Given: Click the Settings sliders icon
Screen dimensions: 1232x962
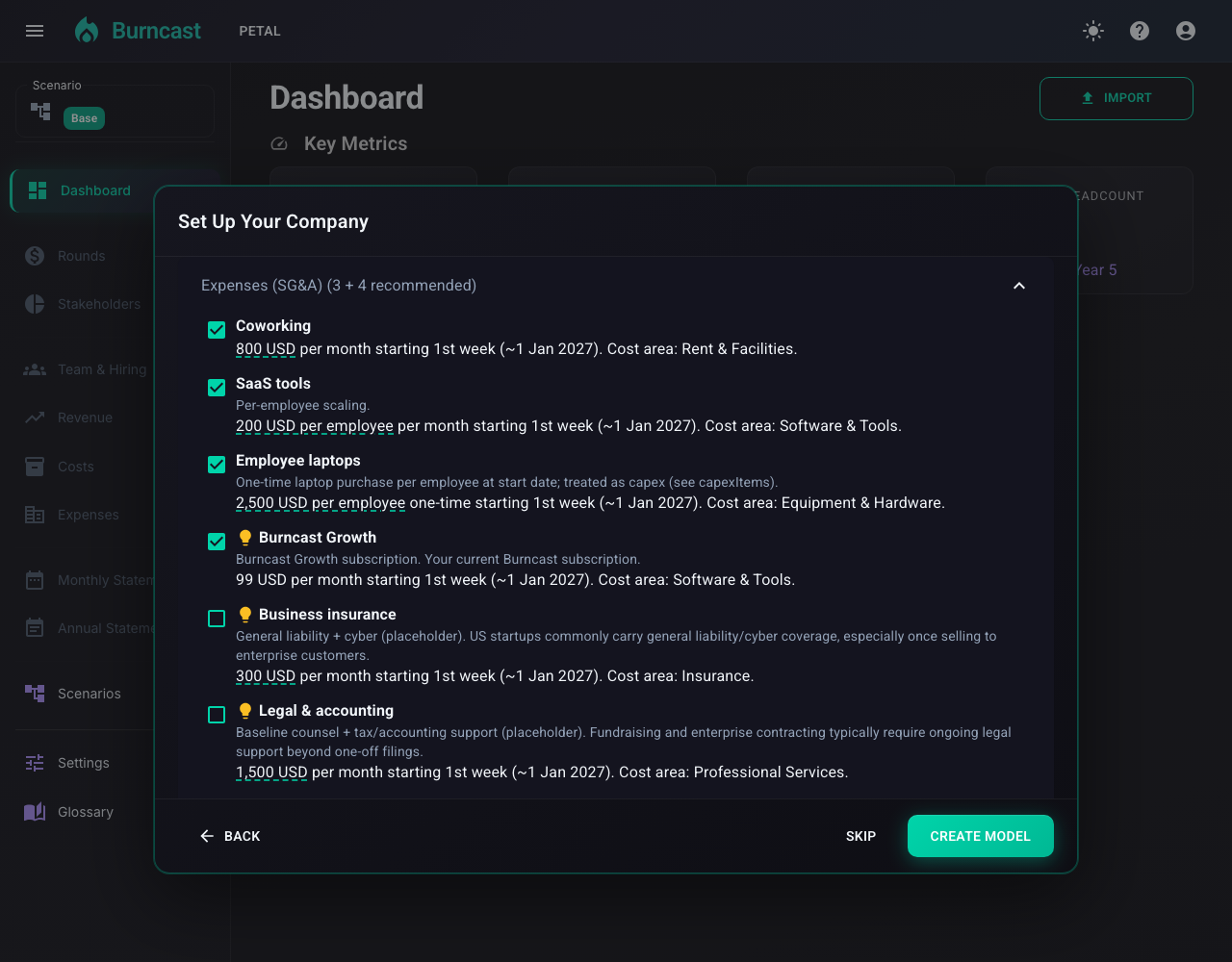Looking at the screenshot, I should pos(35,763).
